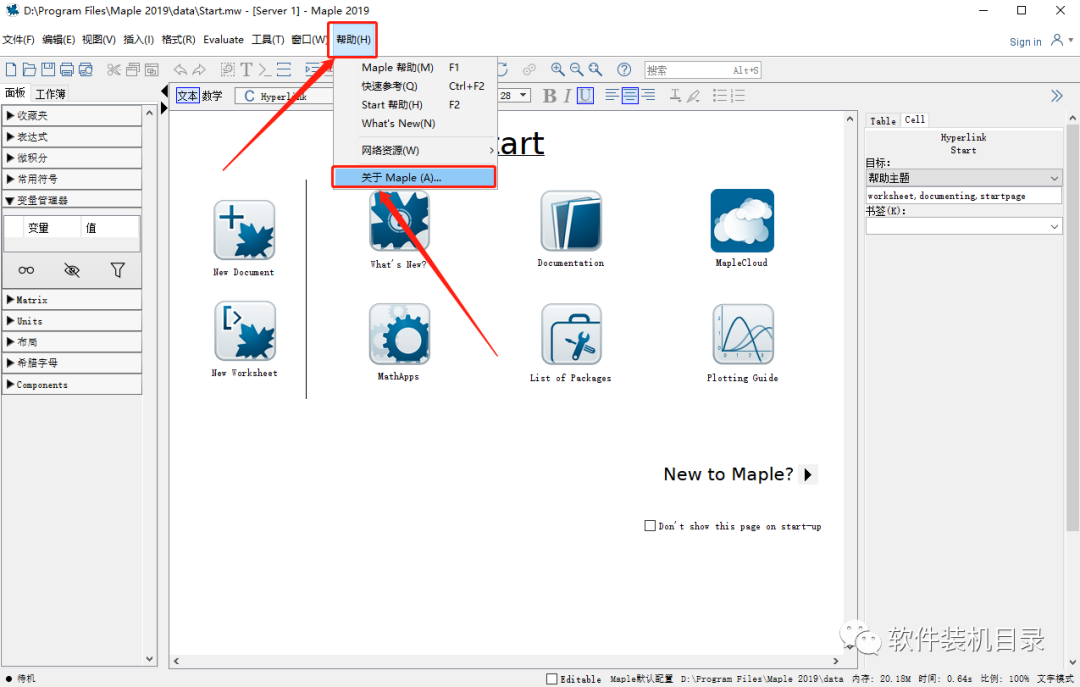This screenshot has width=1080, height=687.
Task: Check Don't show this page on start-up
Action: 650,526
